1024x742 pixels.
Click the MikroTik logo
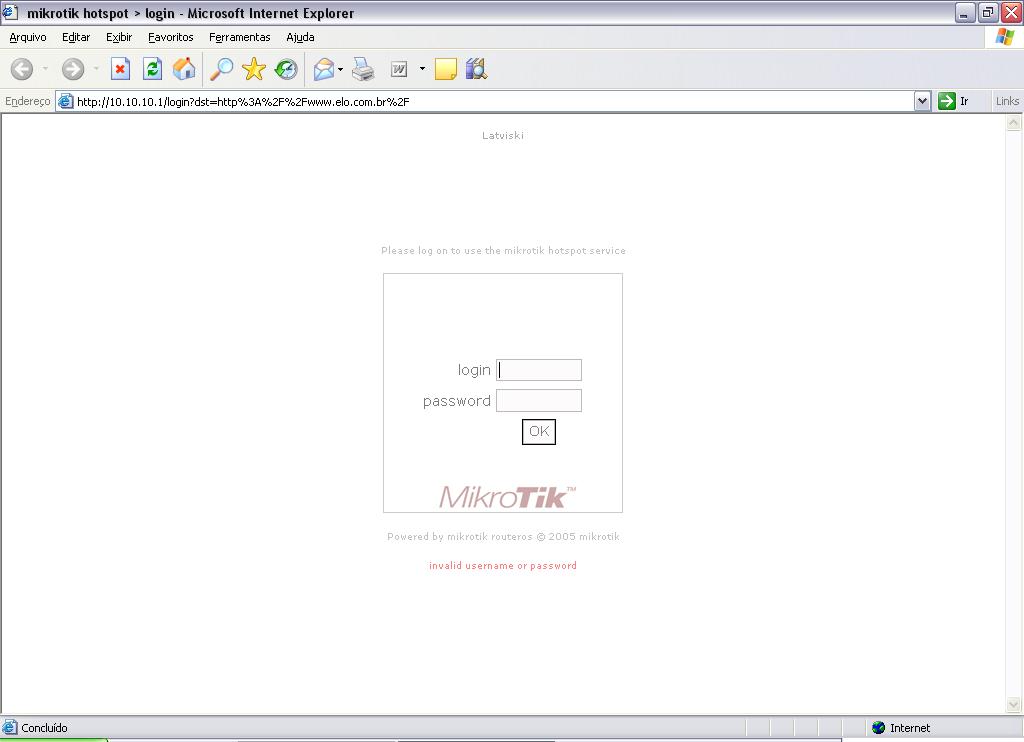click(x=507, y=497)
